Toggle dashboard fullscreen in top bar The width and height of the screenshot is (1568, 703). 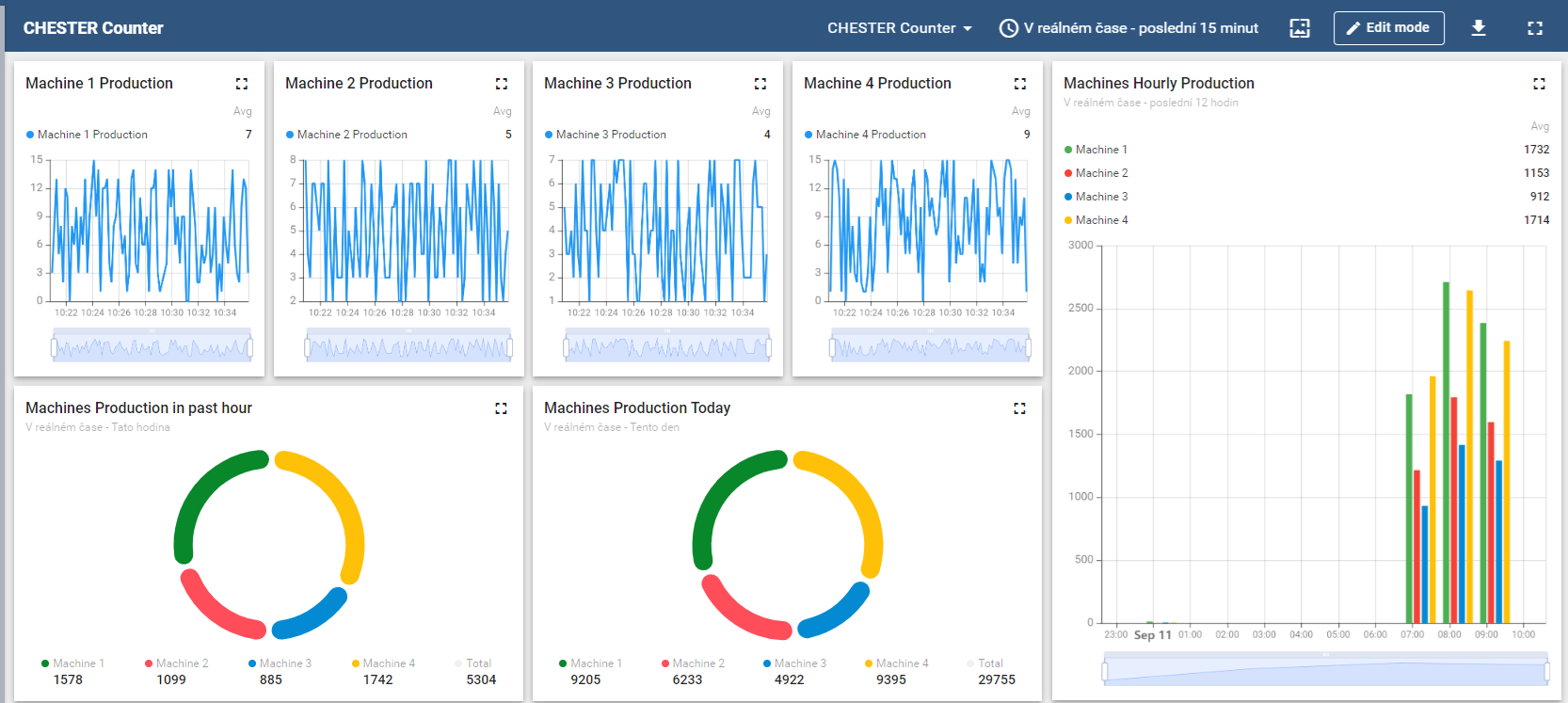pos(1535,28)
